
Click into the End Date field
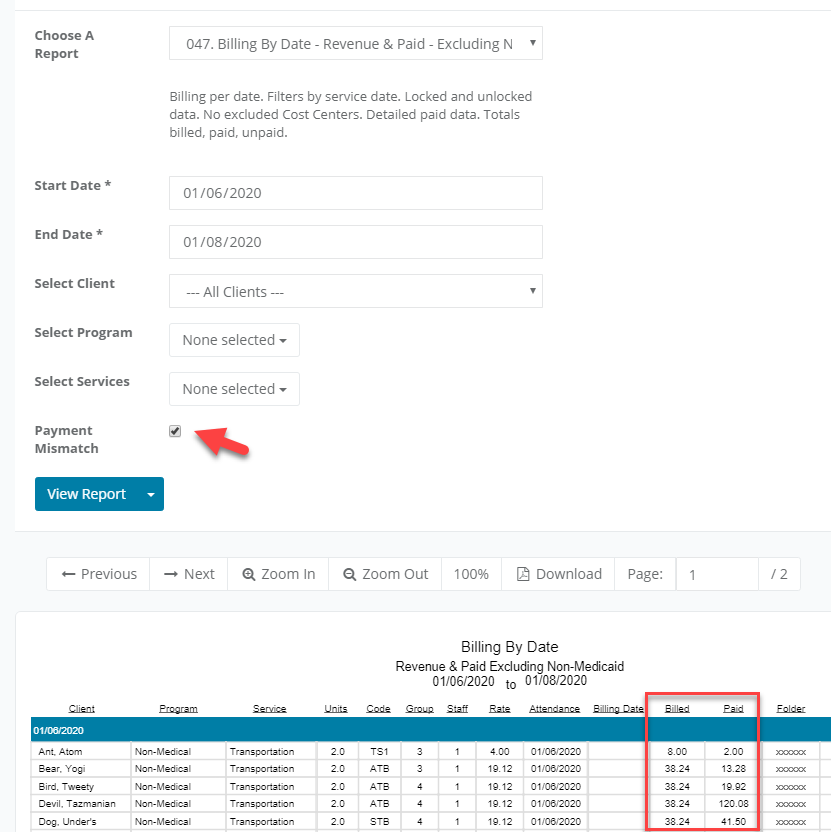[x=355, y=242]
